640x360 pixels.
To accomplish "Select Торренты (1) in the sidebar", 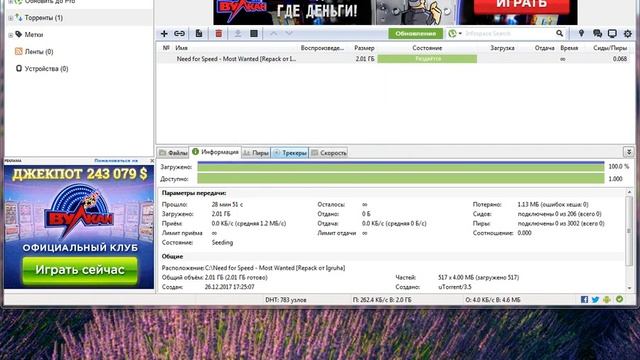I will click(x=44, y=18).
